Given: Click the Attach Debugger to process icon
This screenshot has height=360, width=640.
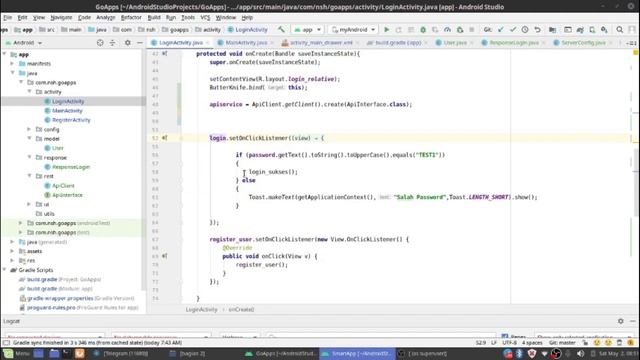Looking at the screenshot, I should [460, 30].
